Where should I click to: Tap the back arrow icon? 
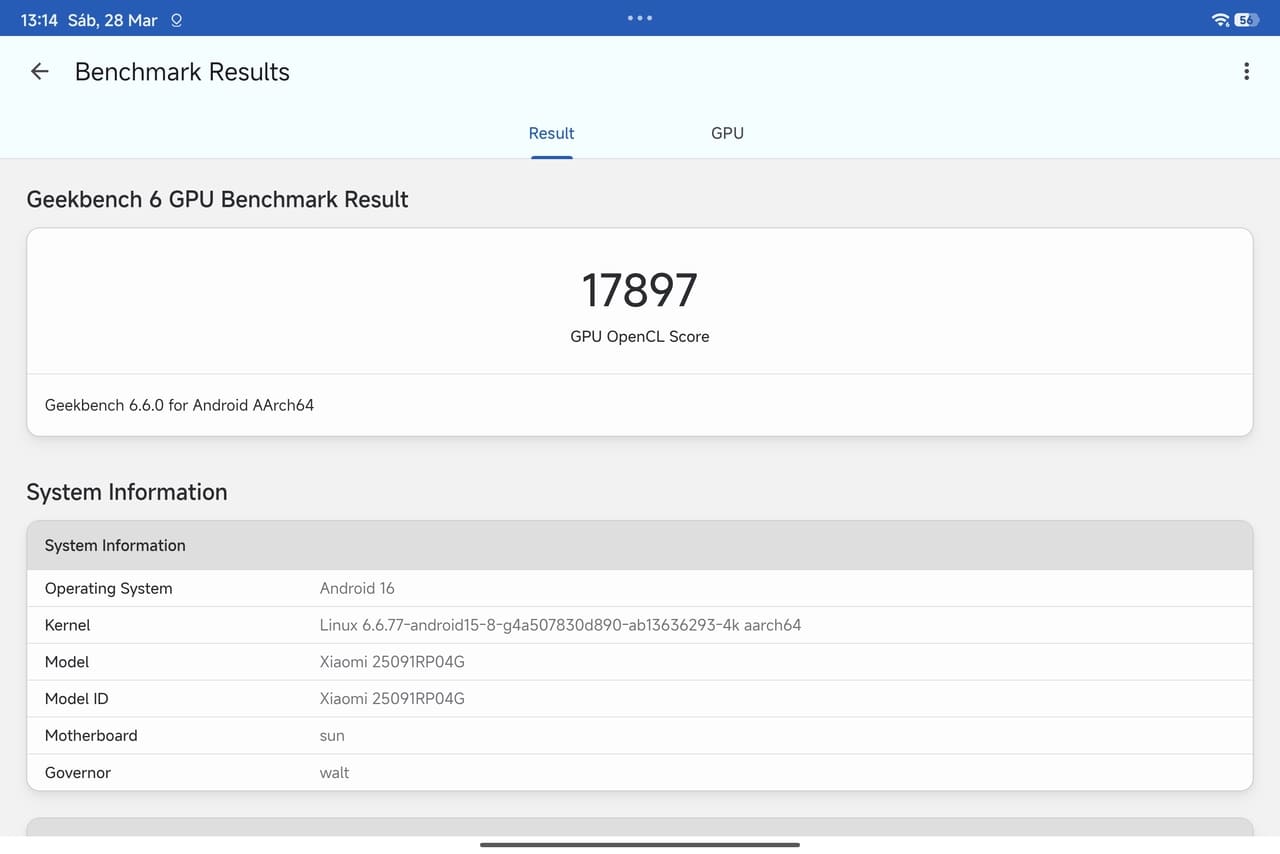click(39, 71)
